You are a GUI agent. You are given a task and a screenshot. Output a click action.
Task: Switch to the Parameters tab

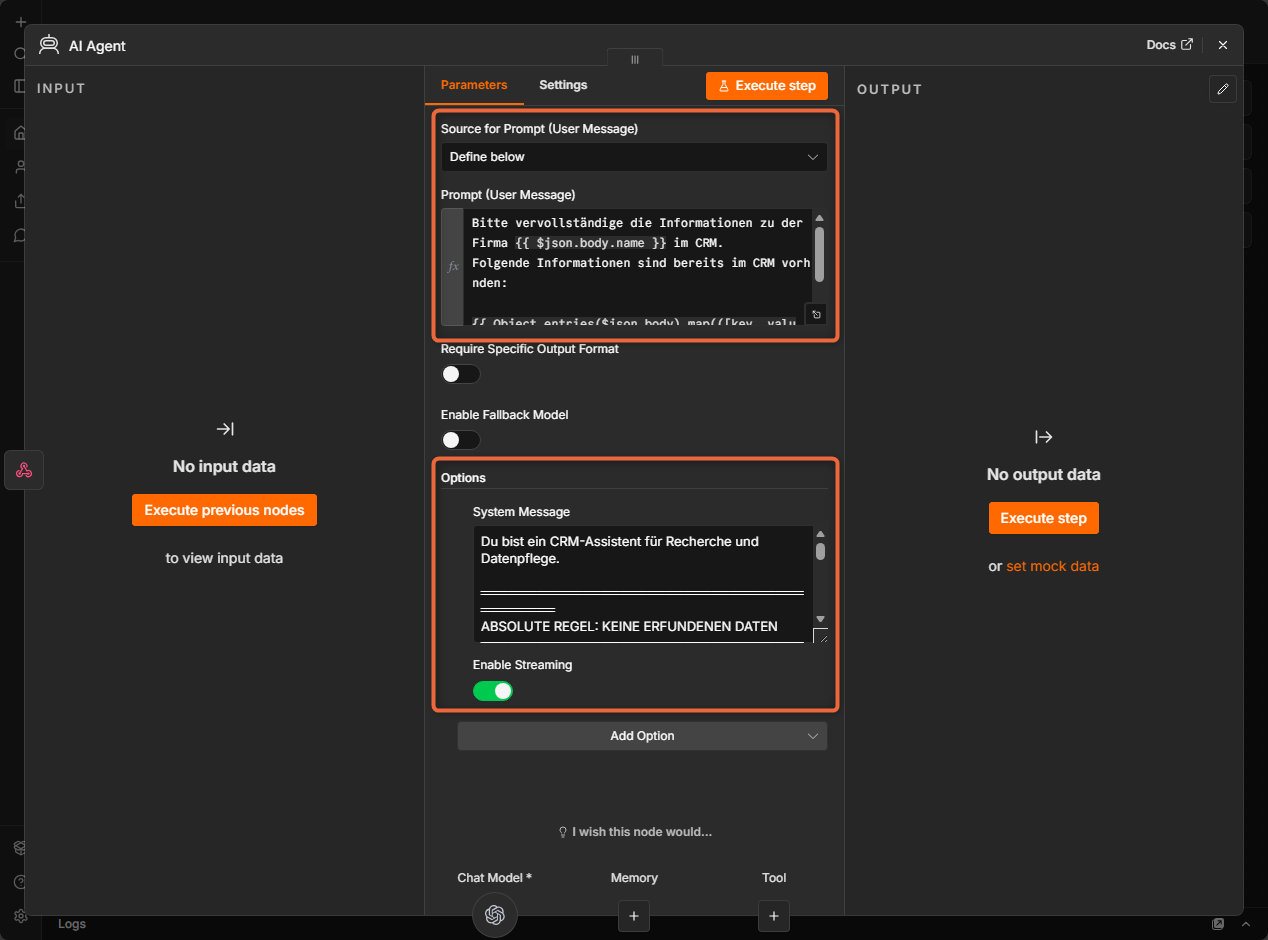point(474,85)
